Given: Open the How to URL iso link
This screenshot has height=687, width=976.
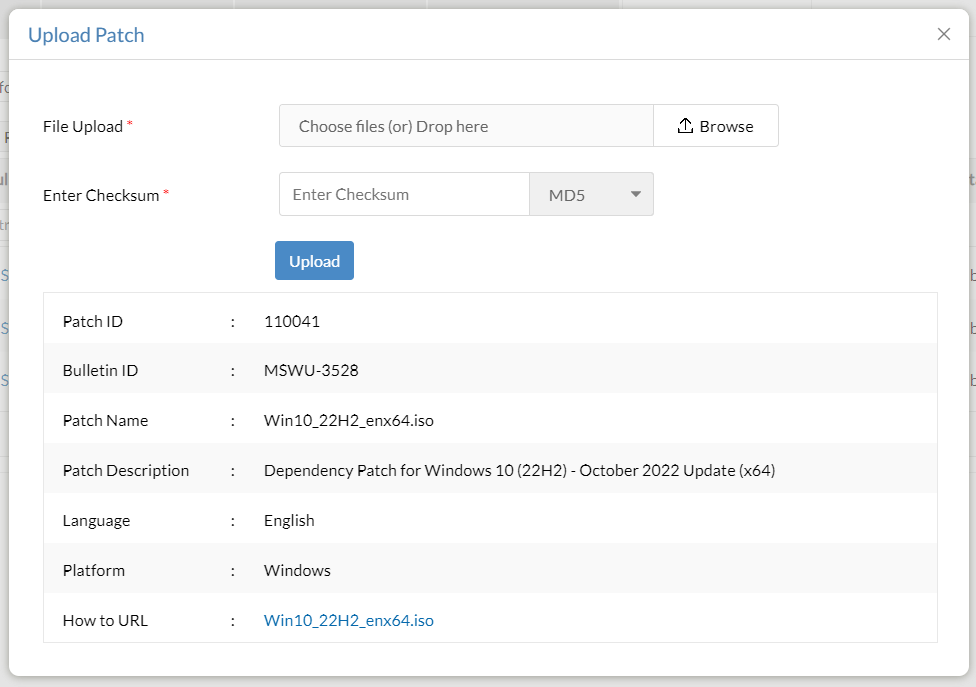Looking at the screenshot, I should coord(349,620).
